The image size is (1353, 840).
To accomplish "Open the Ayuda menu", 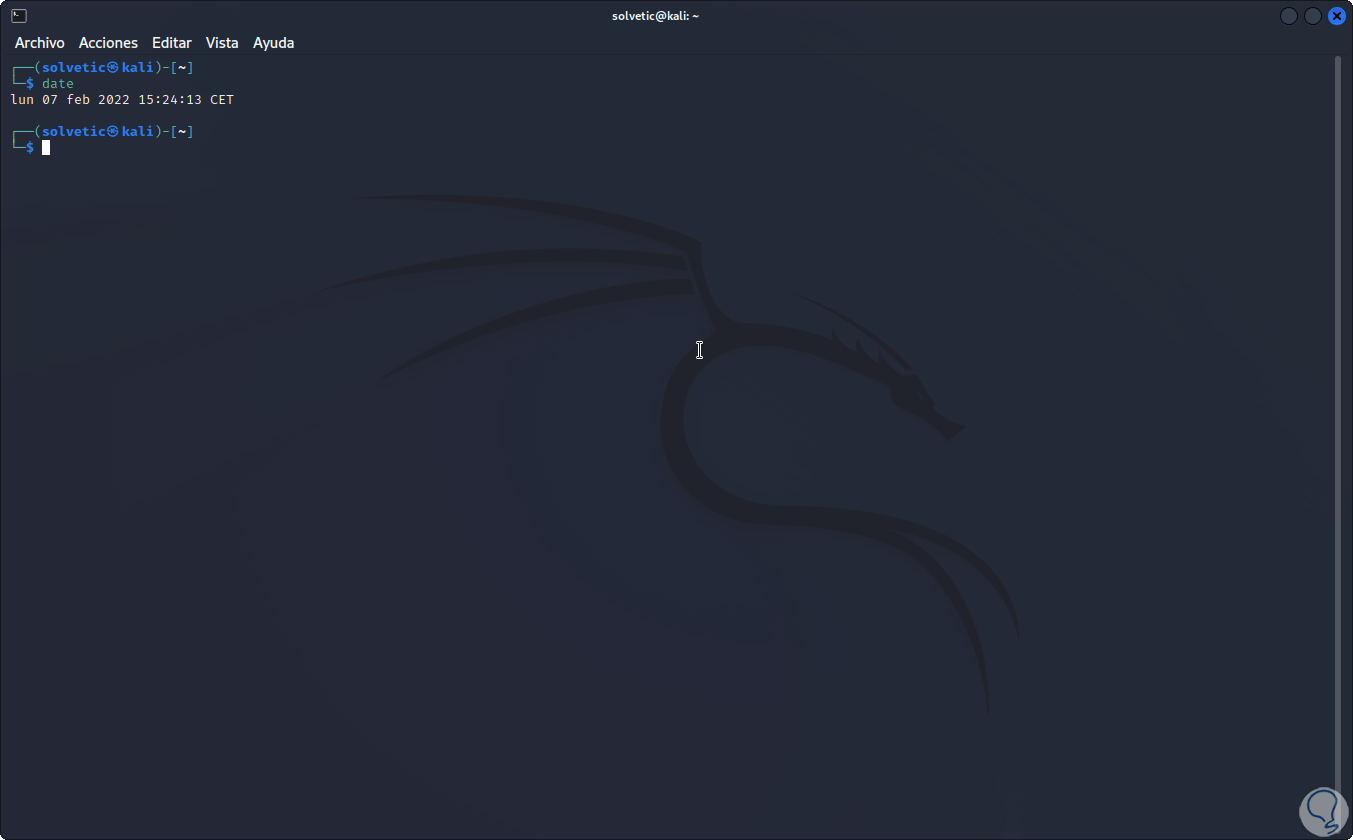I will tap(273, 43).
